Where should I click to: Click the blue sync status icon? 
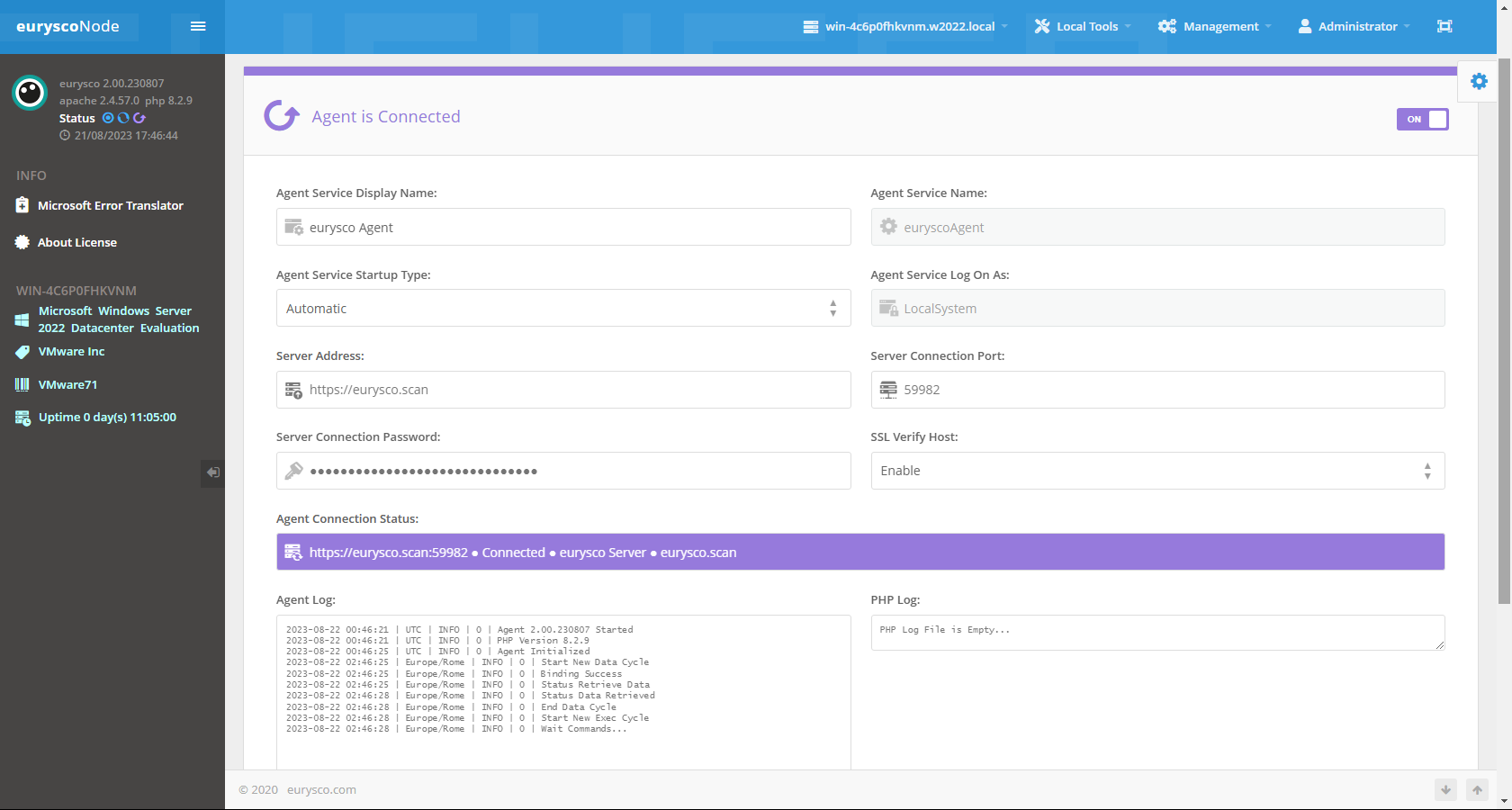click(123, 118)
